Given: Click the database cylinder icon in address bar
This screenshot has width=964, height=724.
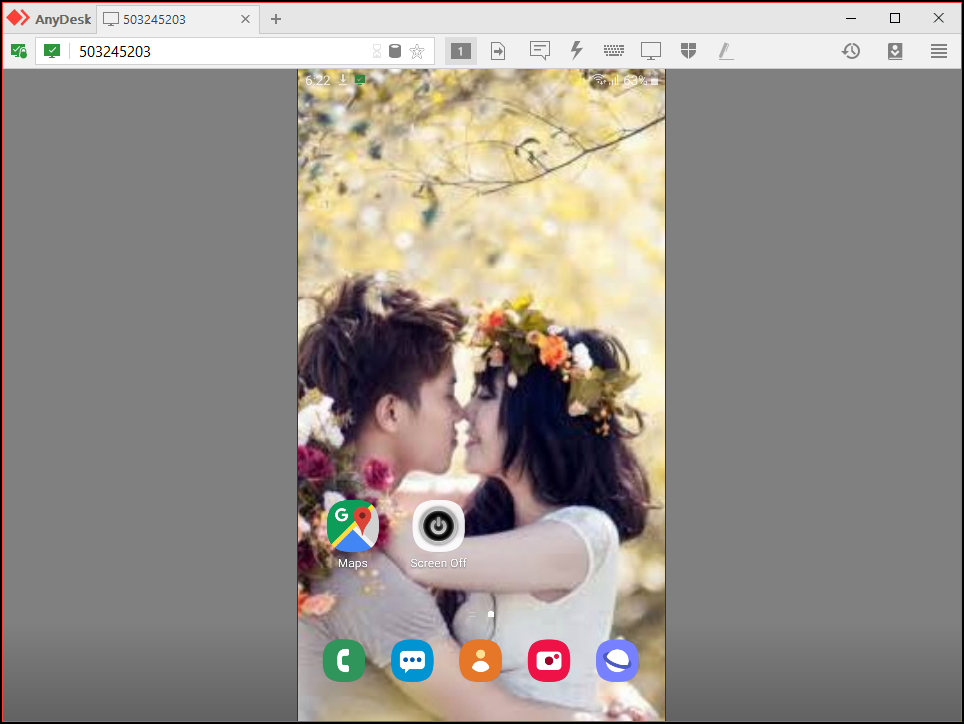Looking at the screenshot, I should pyautogui.click(x=395, y=51).
